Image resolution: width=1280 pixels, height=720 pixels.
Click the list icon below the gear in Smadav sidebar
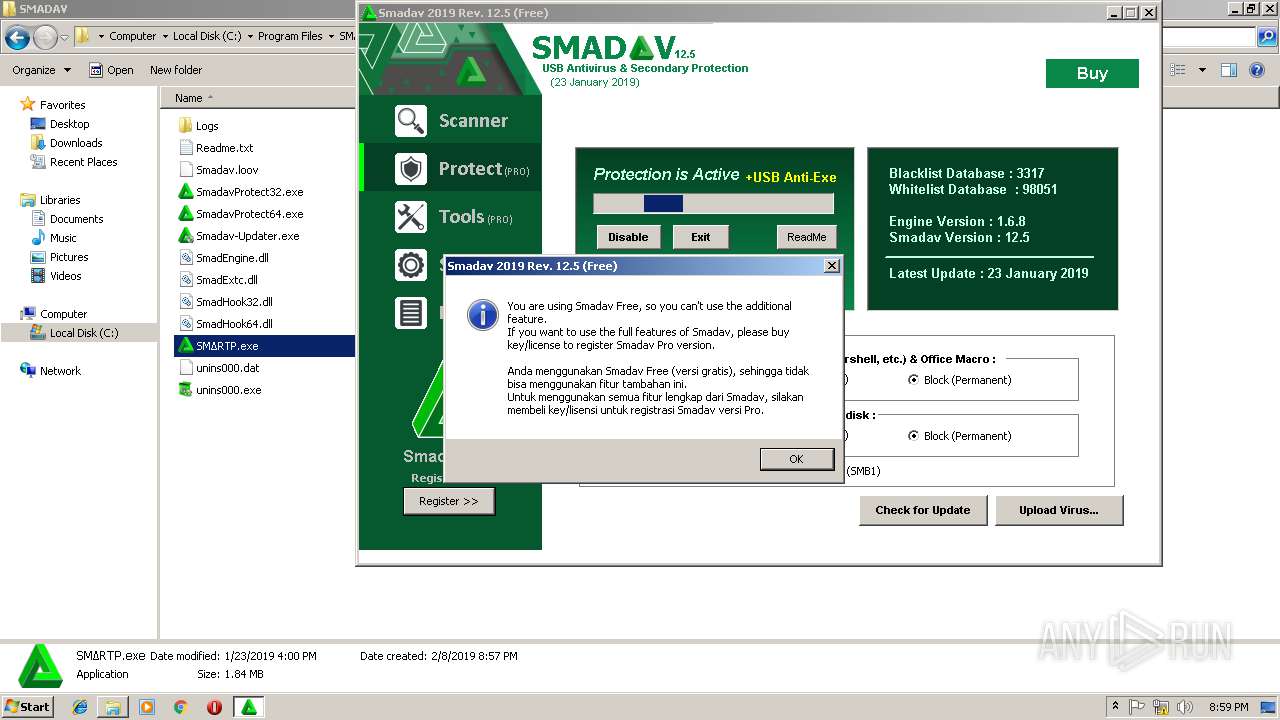click(x=410, y=313)
